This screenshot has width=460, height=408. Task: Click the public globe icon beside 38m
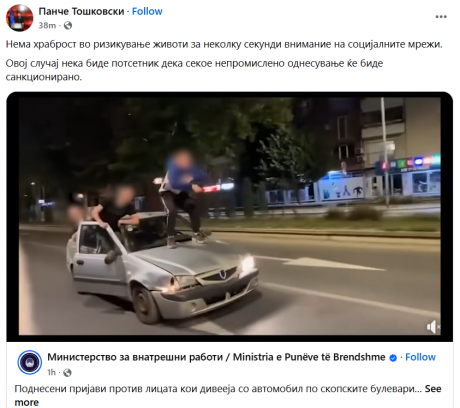(68, 25)
